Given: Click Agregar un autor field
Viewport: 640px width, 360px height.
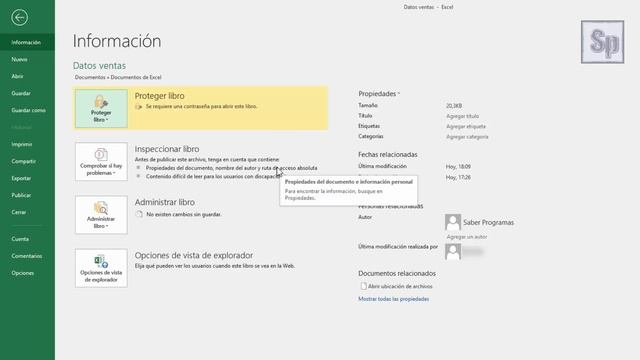Looking at the screenshot, I should click(467, 237).
